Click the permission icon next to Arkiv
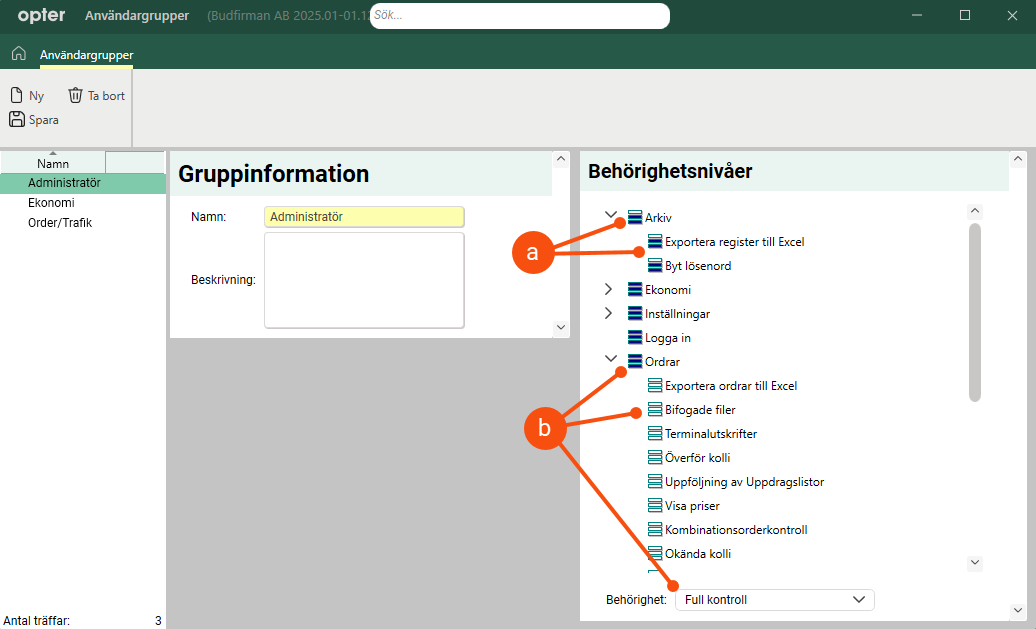This screenshot has height=629, width=1036. coord(634,218)
